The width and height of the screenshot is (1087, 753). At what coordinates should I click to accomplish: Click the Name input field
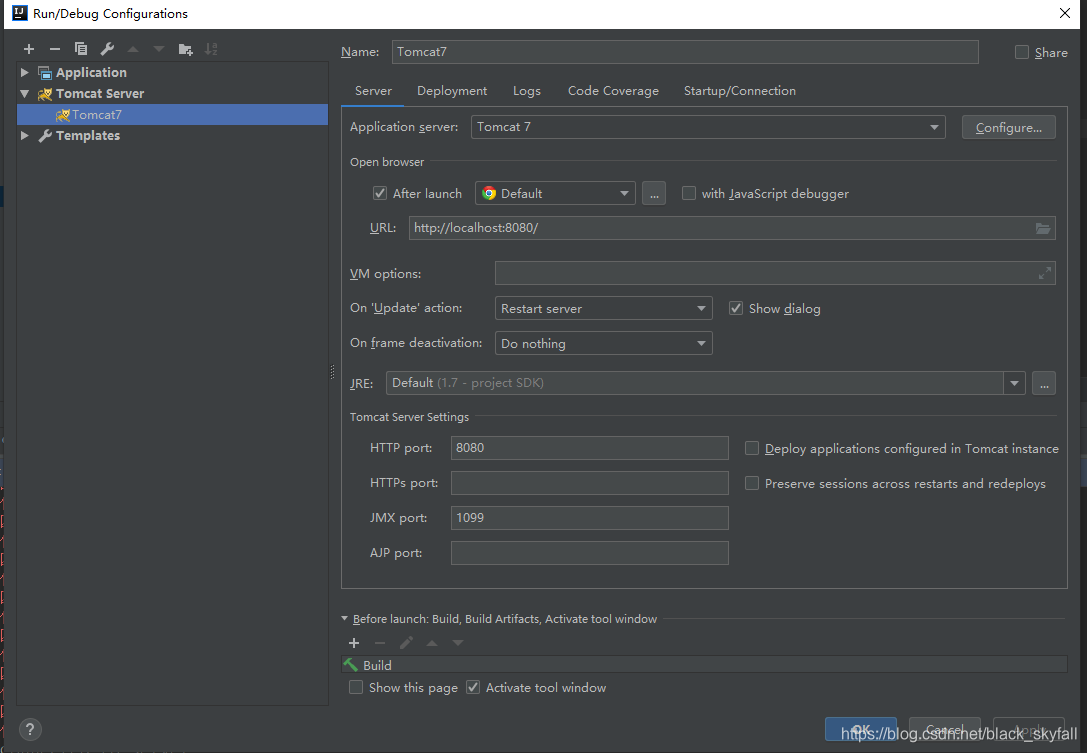(685, 52)
